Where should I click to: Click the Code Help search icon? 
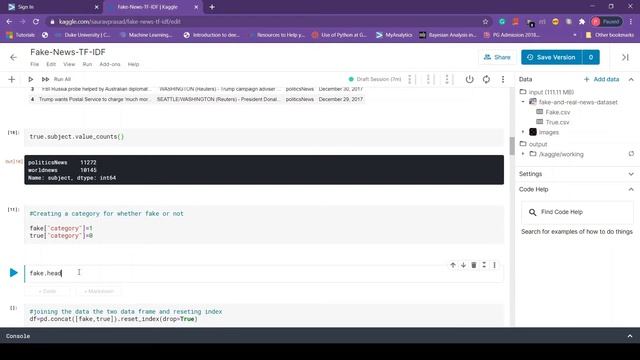532,212
